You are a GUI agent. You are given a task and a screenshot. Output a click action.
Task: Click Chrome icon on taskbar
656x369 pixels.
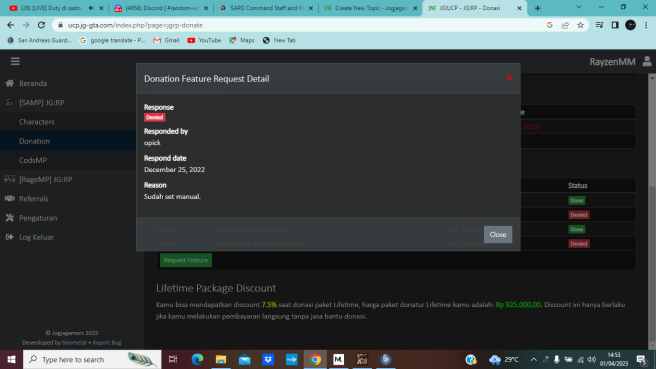click(315, 359)
